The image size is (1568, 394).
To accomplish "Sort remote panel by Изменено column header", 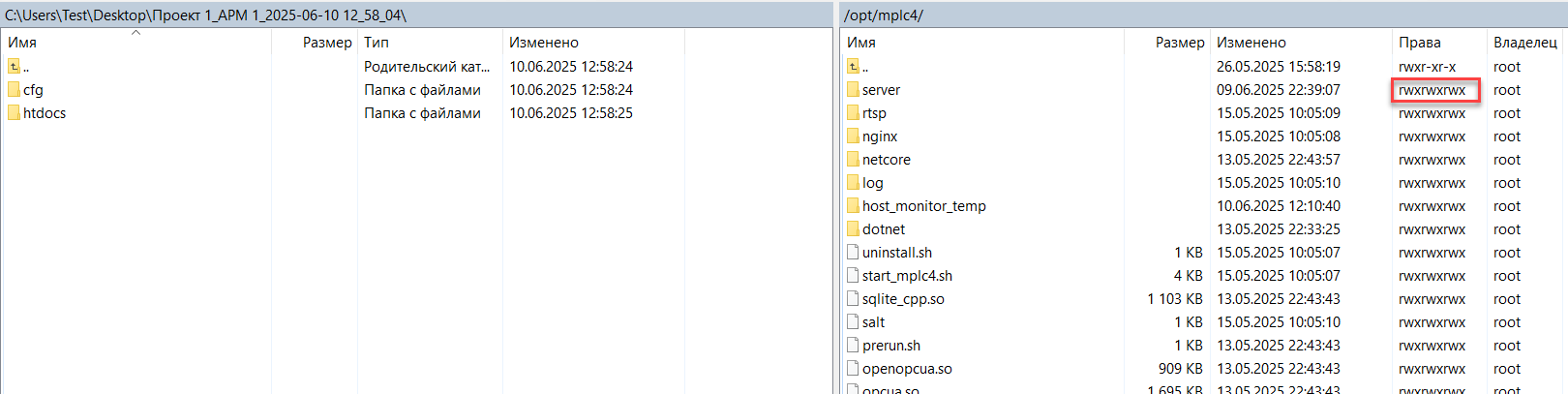I will click(1251, 43).
